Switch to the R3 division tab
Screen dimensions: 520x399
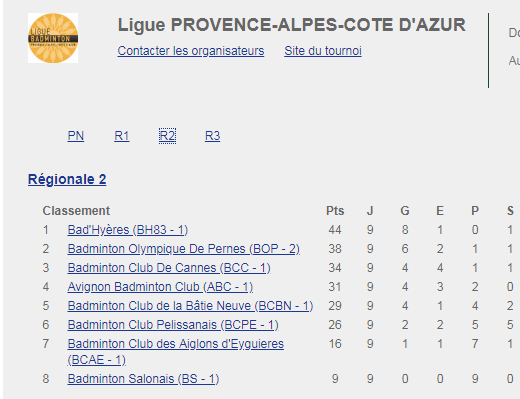click(x=212, y=136)
